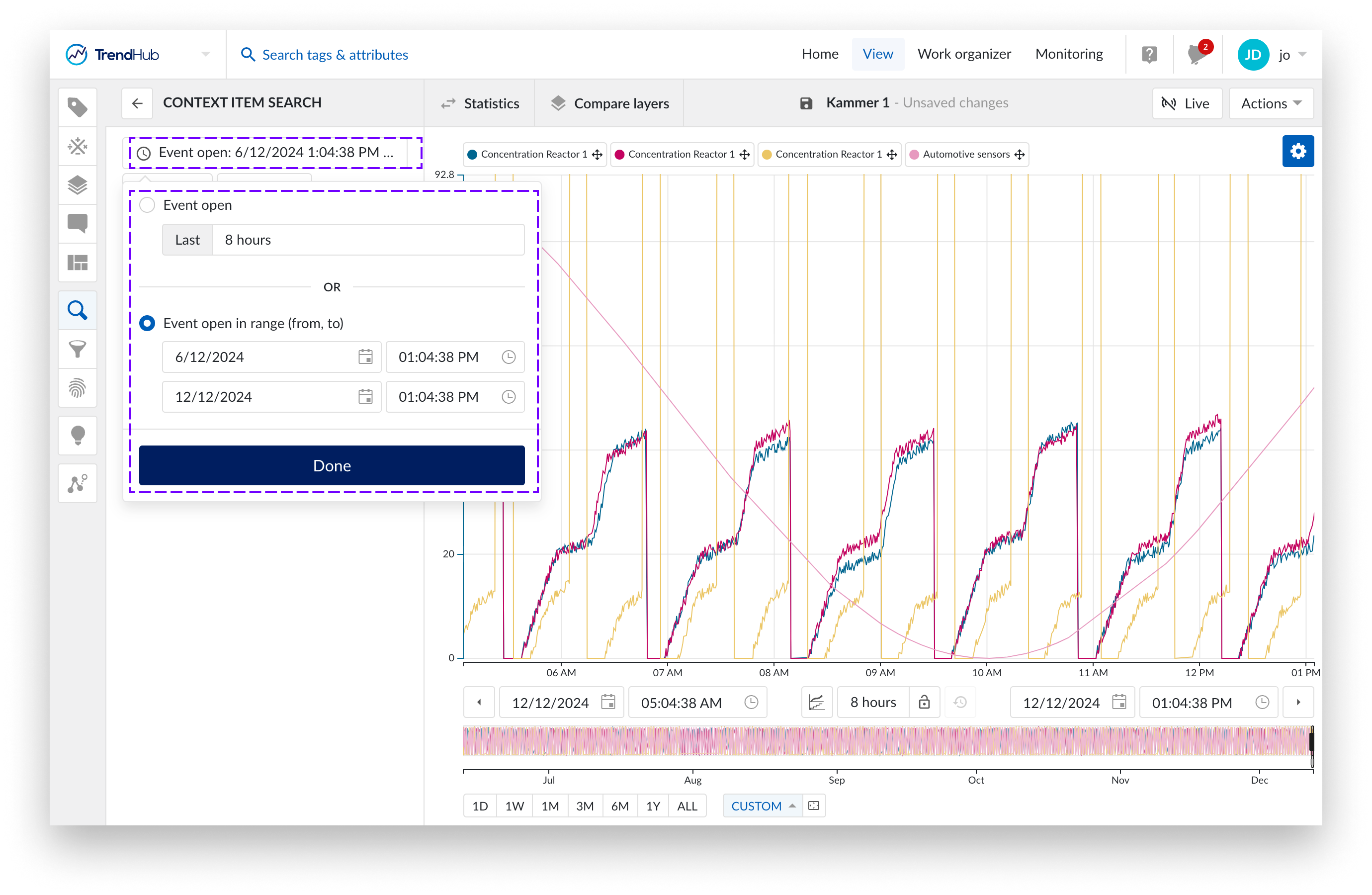Switch to the Monitoring menu item
The image size is (1372, 895).
1069,54
